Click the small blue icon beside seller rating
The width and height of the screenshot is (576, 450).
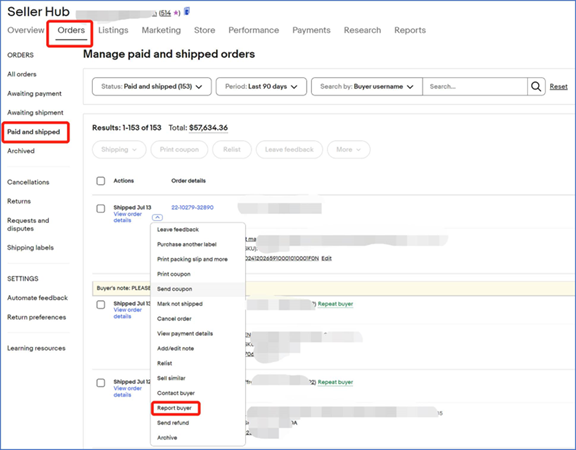tap(187, 11)
